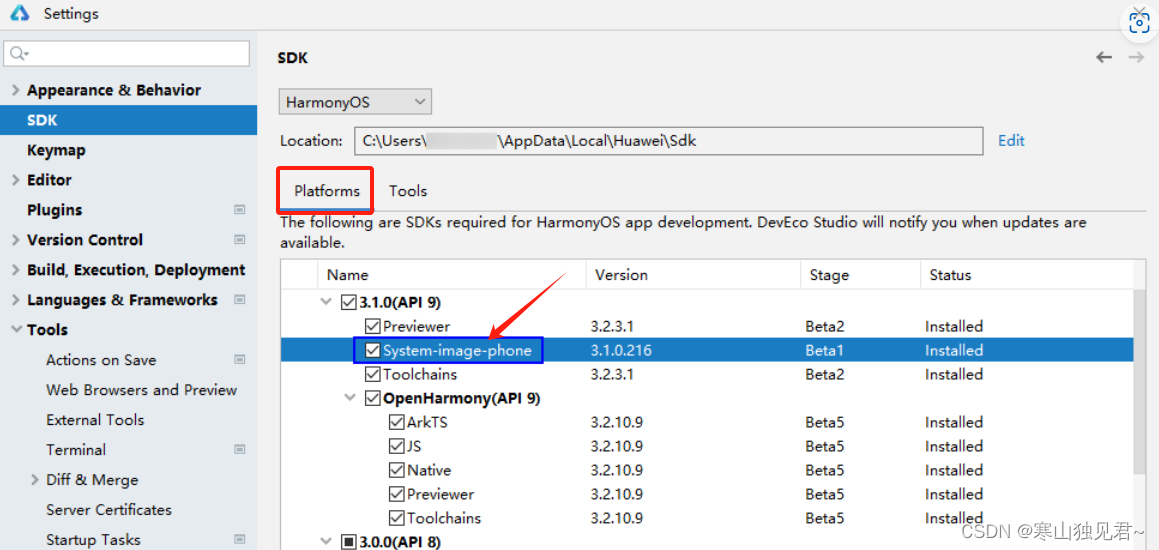The height and width of the screenshot is (550, 1159).
Task: Click the project-level icon beside Plugins
Action: (239, 210)
